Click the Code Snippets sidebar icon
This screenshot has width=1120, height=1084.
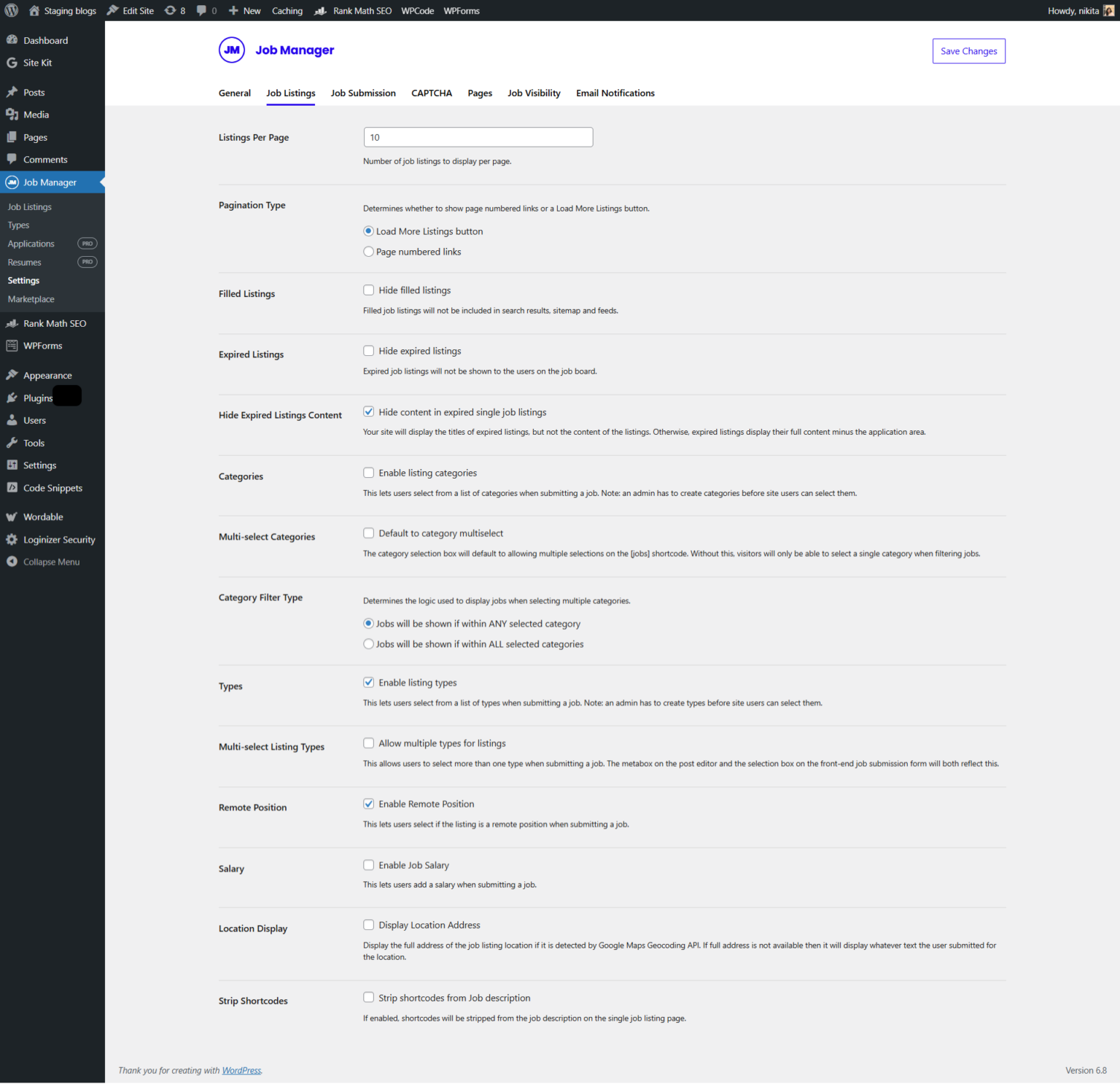click(12, 487)
